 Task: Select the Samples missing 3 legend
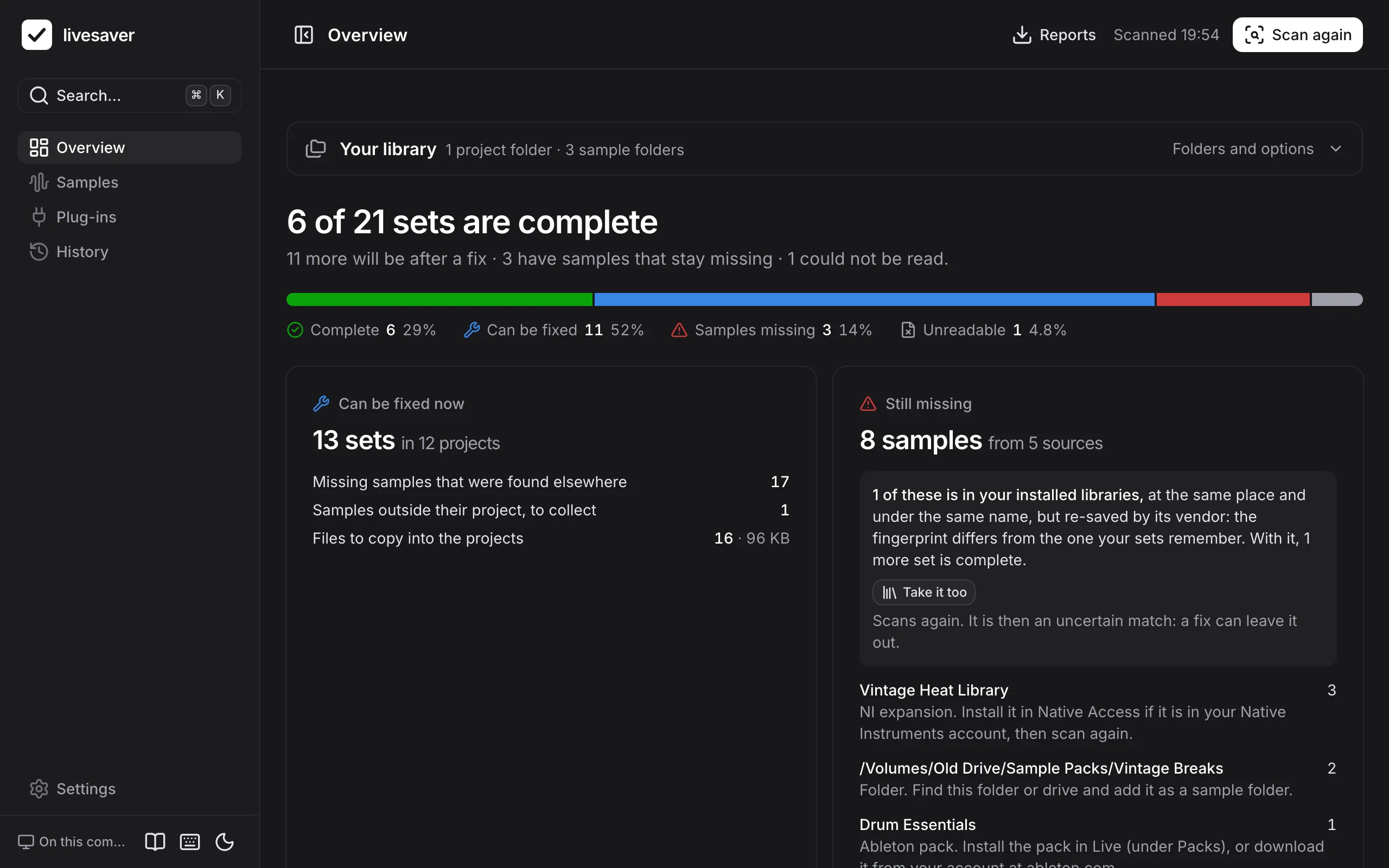[x=772, y=330]
